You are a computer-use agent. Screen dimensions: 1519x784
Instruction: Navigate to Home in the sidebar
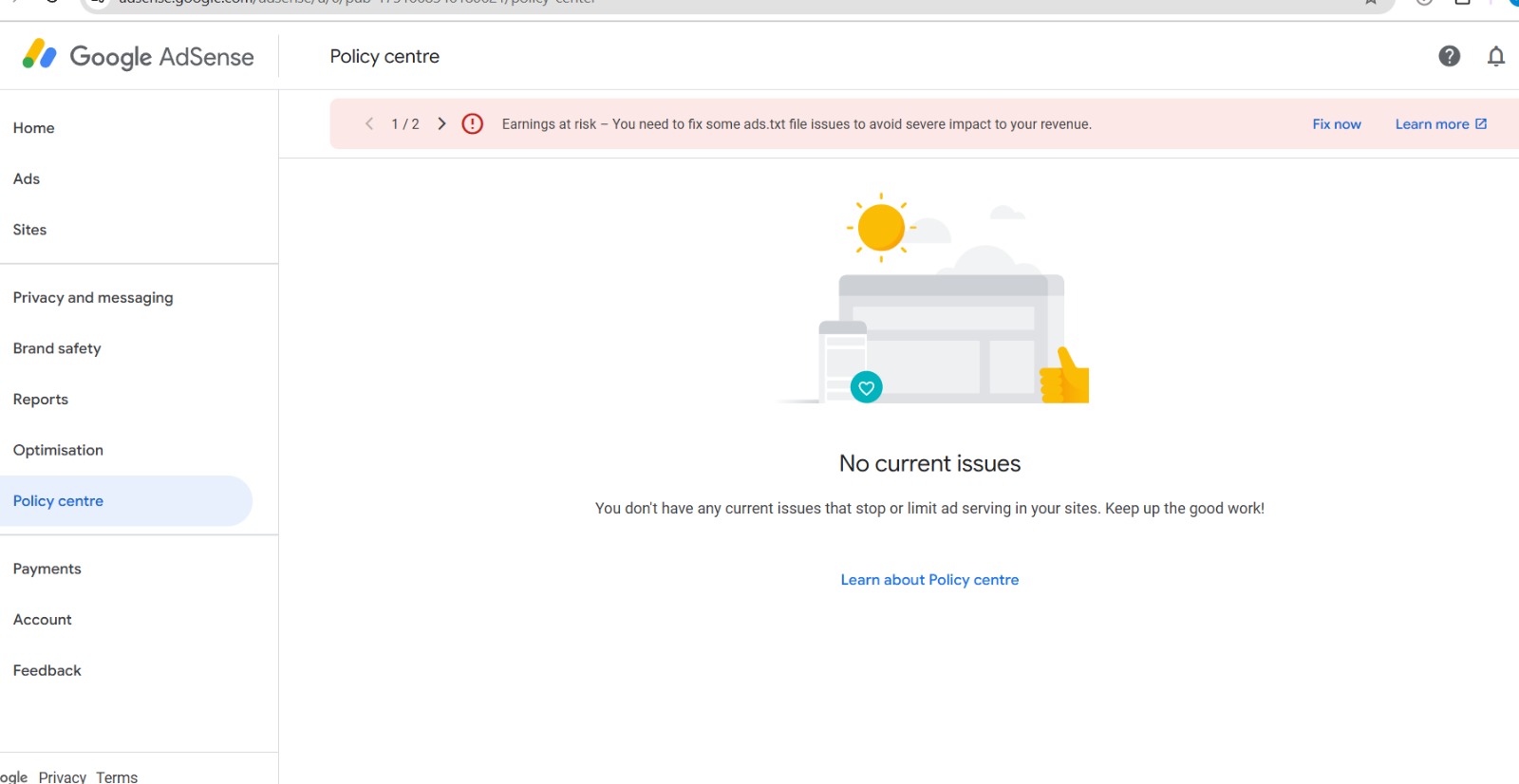[x=34, y=128]
